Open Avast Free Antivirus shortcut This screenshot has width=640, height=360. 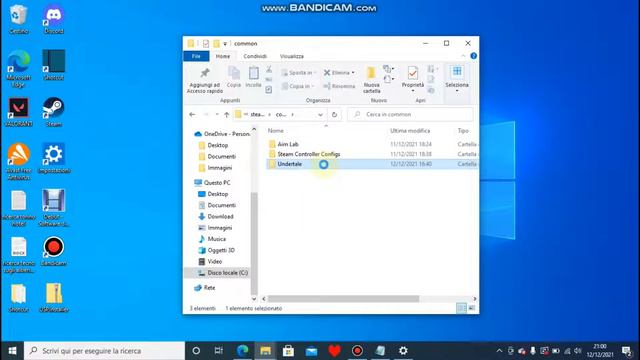point(18,162)
